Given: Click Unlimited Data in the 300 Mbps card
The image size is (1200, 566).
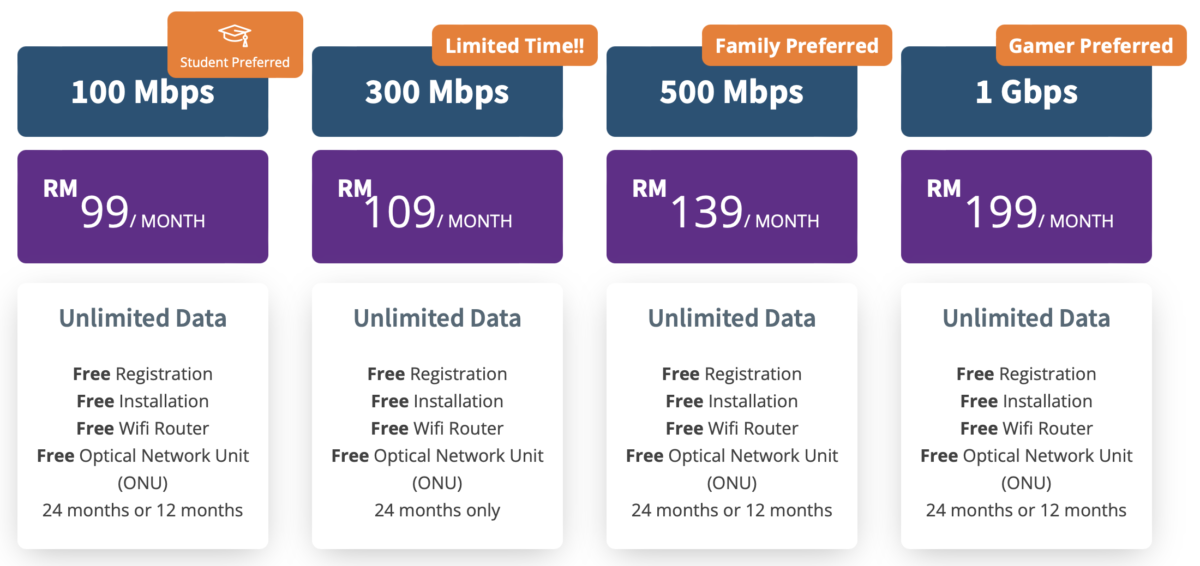Looking at the screenshot, I should coord(437,318).
